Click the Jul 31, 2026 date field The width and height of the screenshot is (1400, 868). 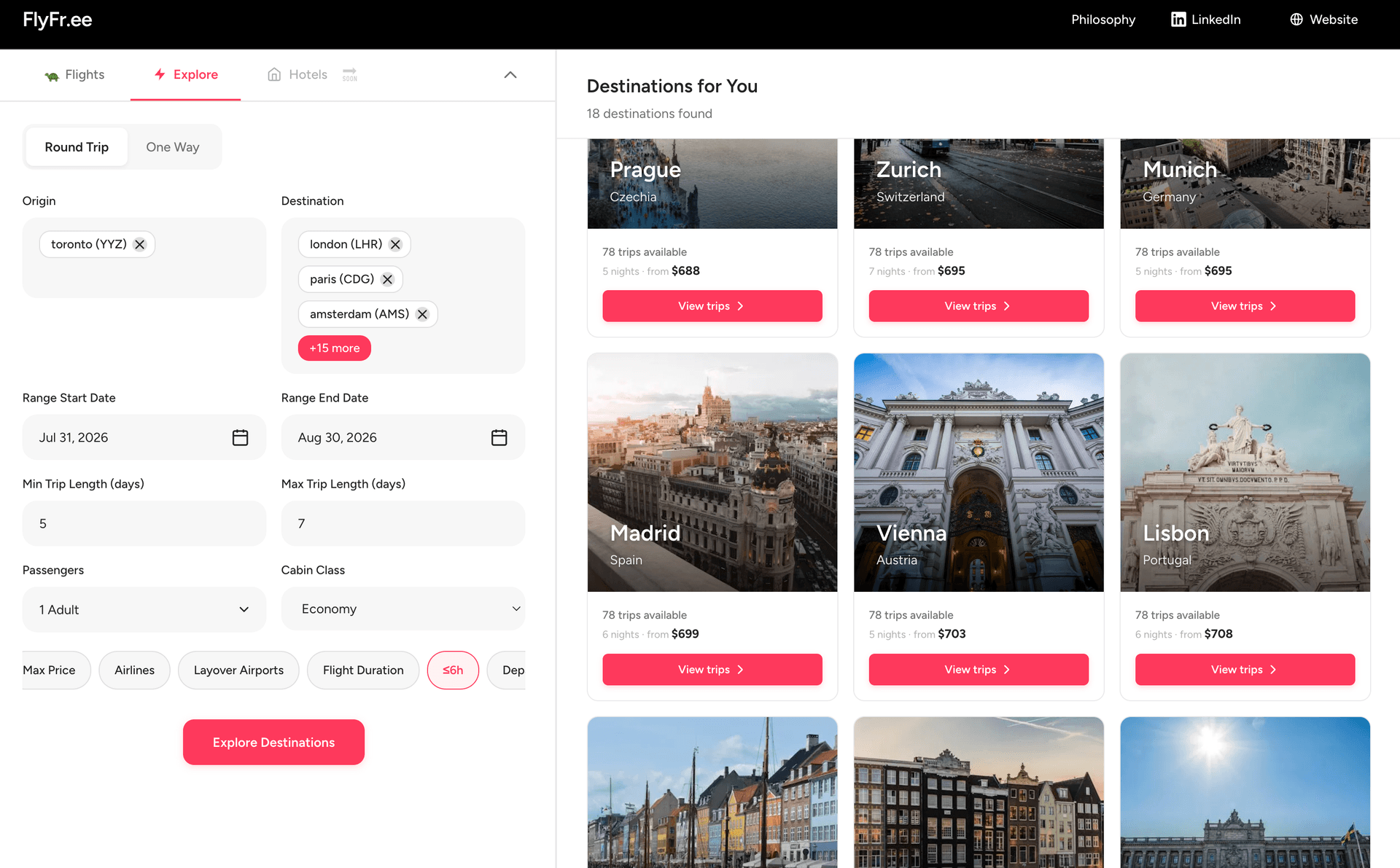pos(144,437)
